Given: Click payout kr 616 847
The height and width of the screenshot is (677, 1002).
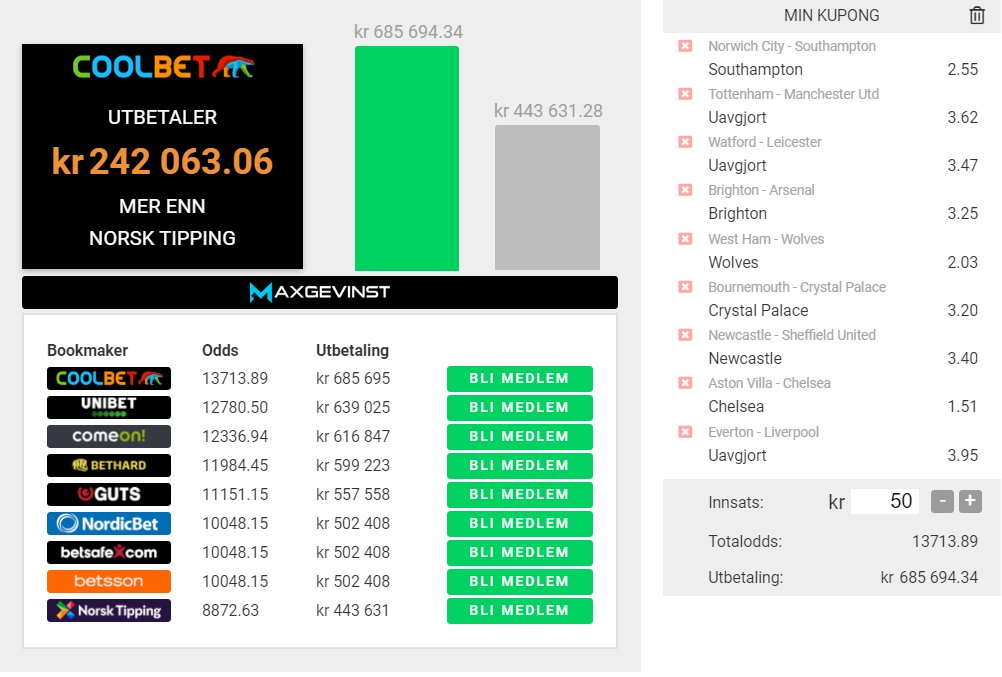Looking at the screenshot, I should point(353,437).
